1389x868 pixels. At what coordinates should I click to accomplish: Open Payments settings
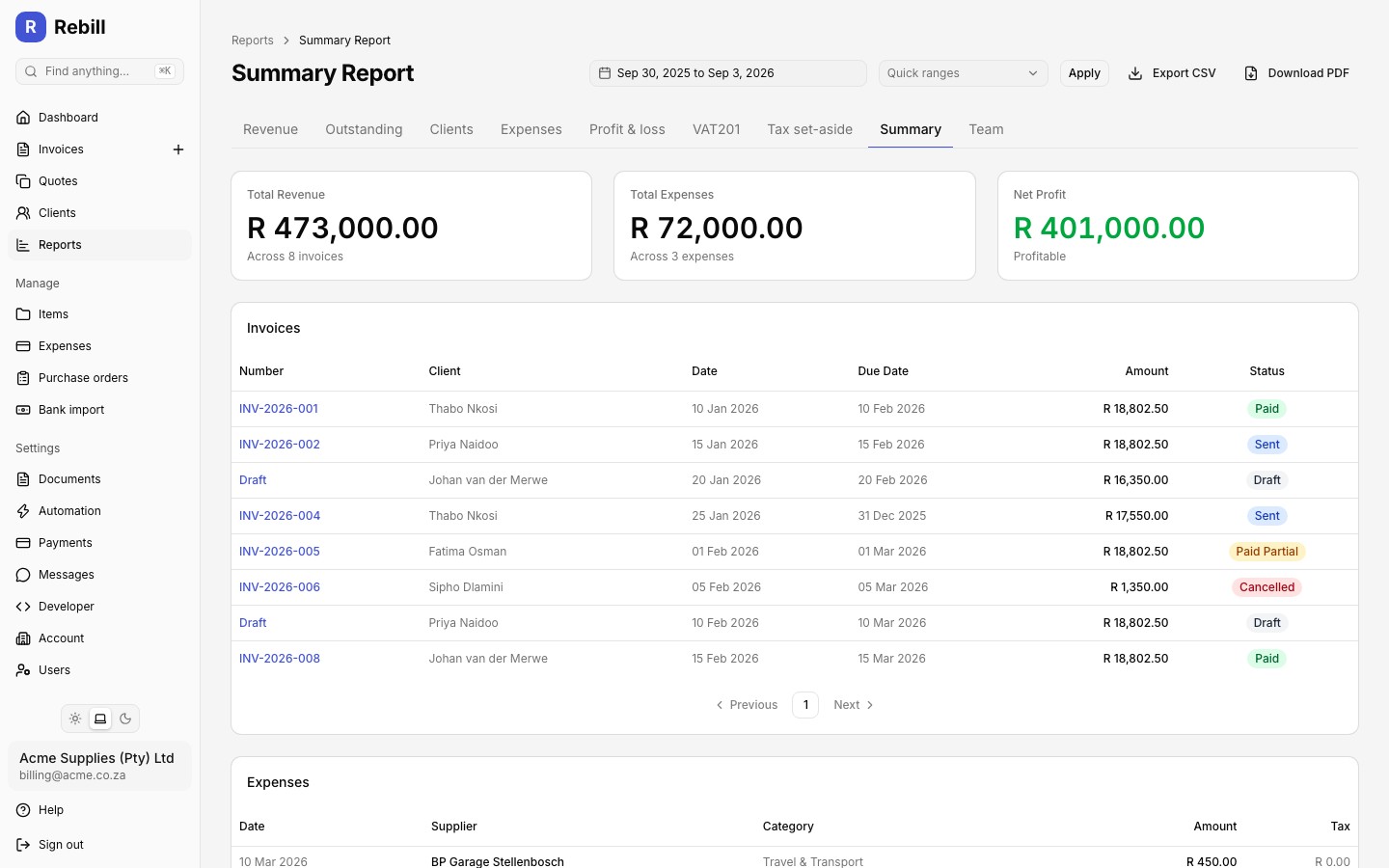[99, 543]
